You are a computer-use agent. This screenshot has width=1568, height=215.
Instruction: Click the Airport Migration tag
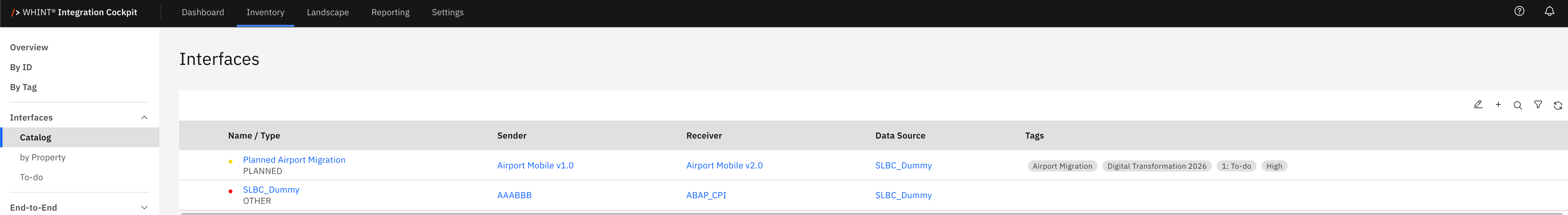point(1062,167)
